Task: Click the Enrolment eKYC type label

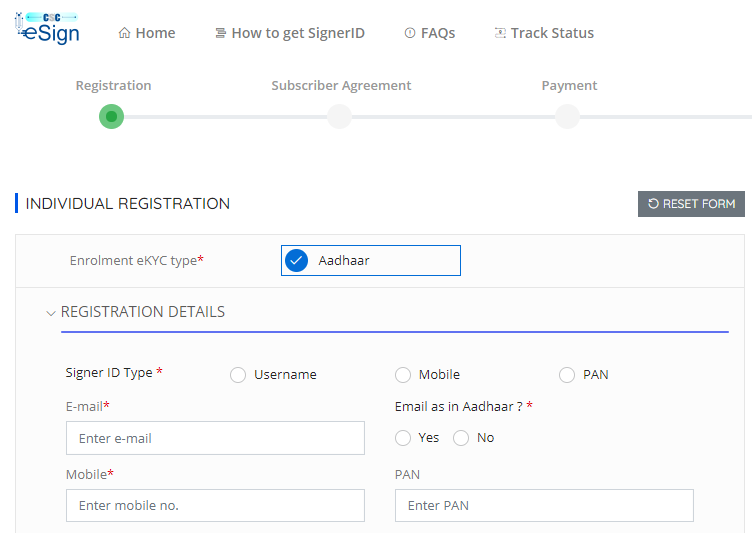Action: pos(137,261)
